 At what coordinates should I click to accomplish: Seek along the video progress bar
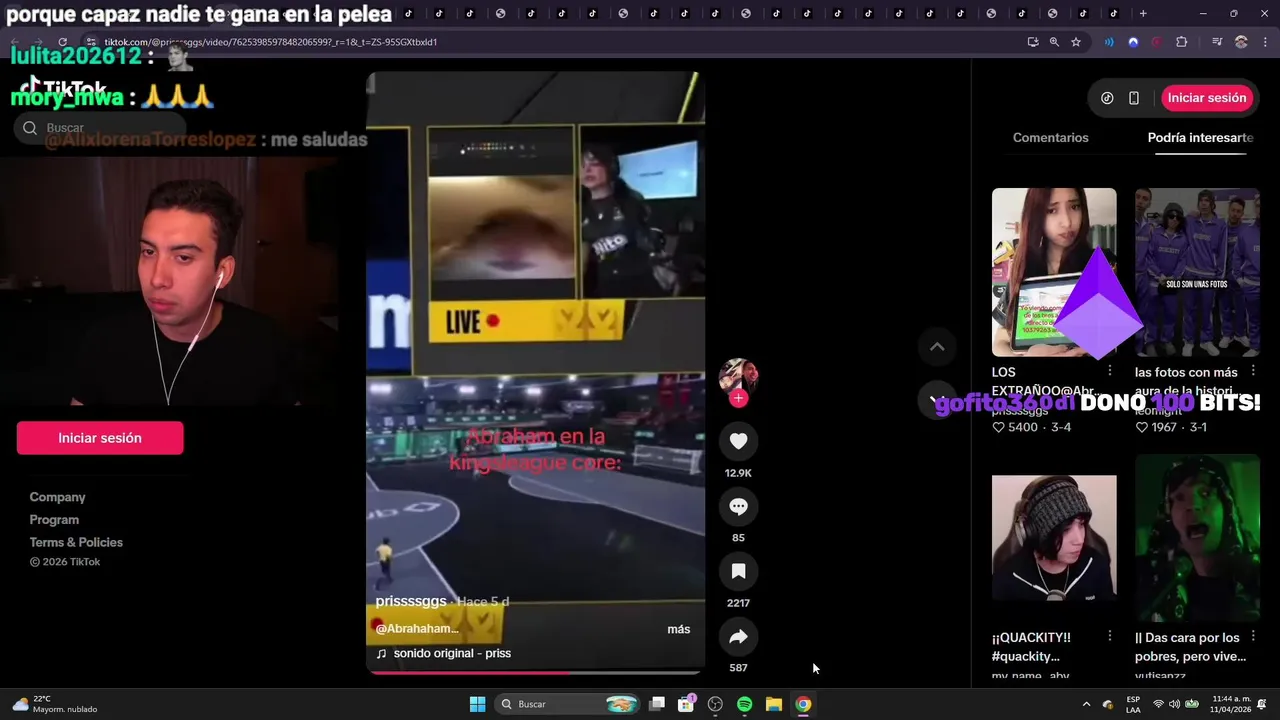[x=535, y=672]
